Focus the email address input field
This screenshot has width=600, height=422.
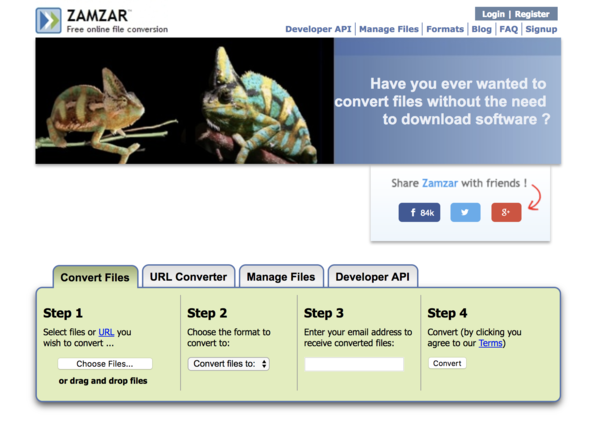pos(354,364)
